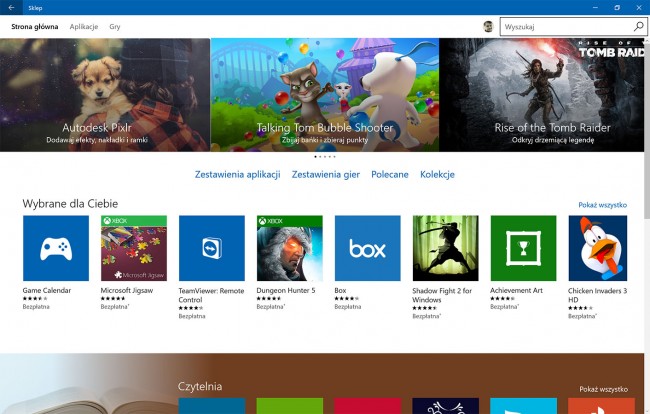Select Strona główna tab
Image resolution: width=650 pixels, height=414 pixels.
pyautogui.click(x=34, y=27)
